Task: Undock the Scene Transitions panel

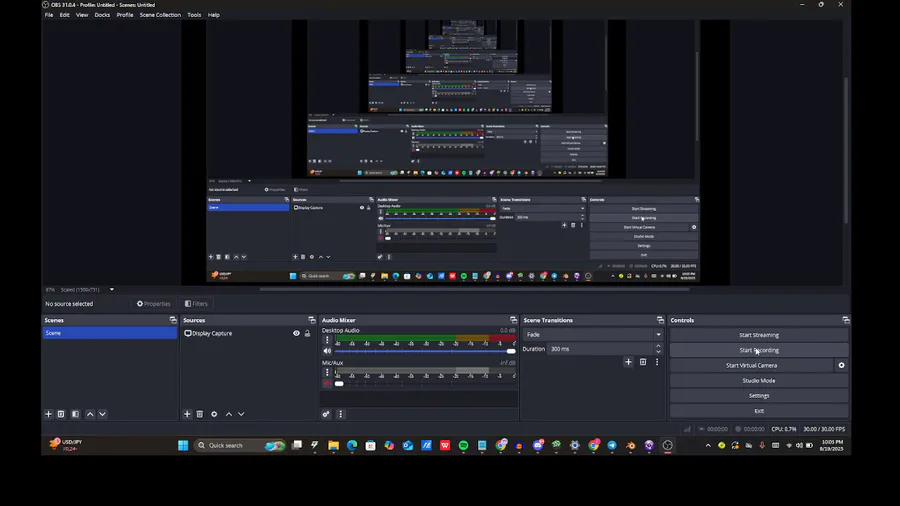Action: [660, 320]
